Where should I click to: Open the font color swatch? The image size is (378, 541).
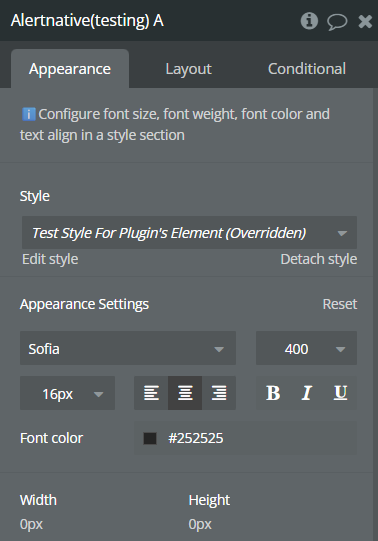[150, 438]
